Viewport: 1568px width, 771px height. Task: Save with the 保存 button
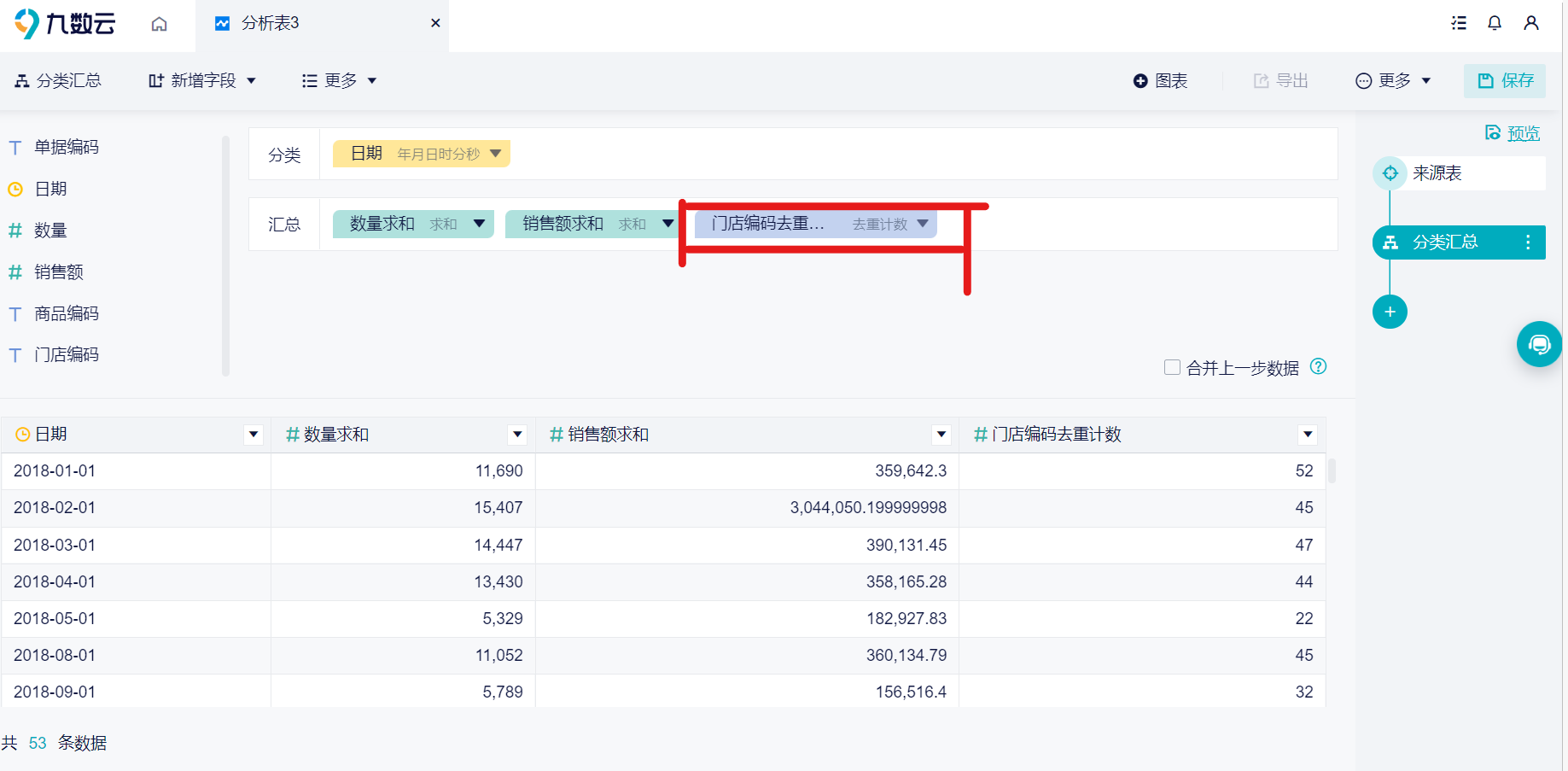(x=1505, y=80)
